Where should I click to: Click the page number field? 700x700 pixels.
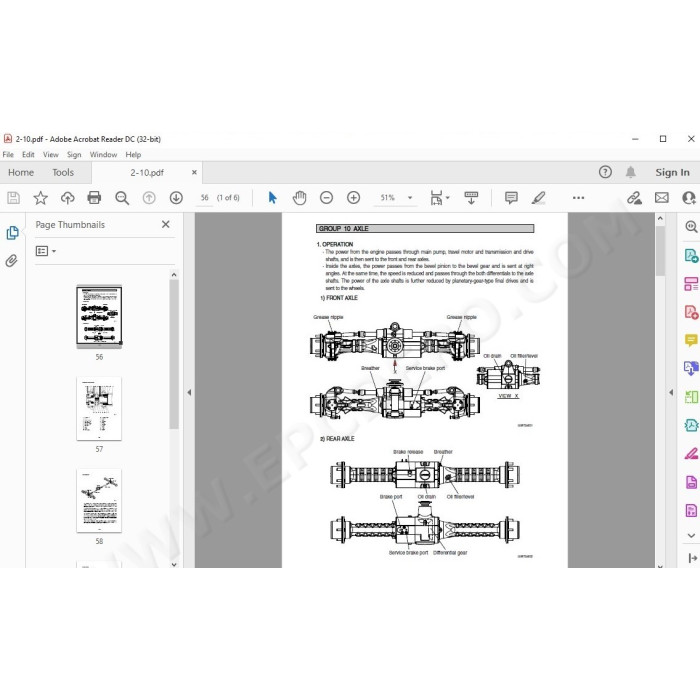[x=204, y=198]
